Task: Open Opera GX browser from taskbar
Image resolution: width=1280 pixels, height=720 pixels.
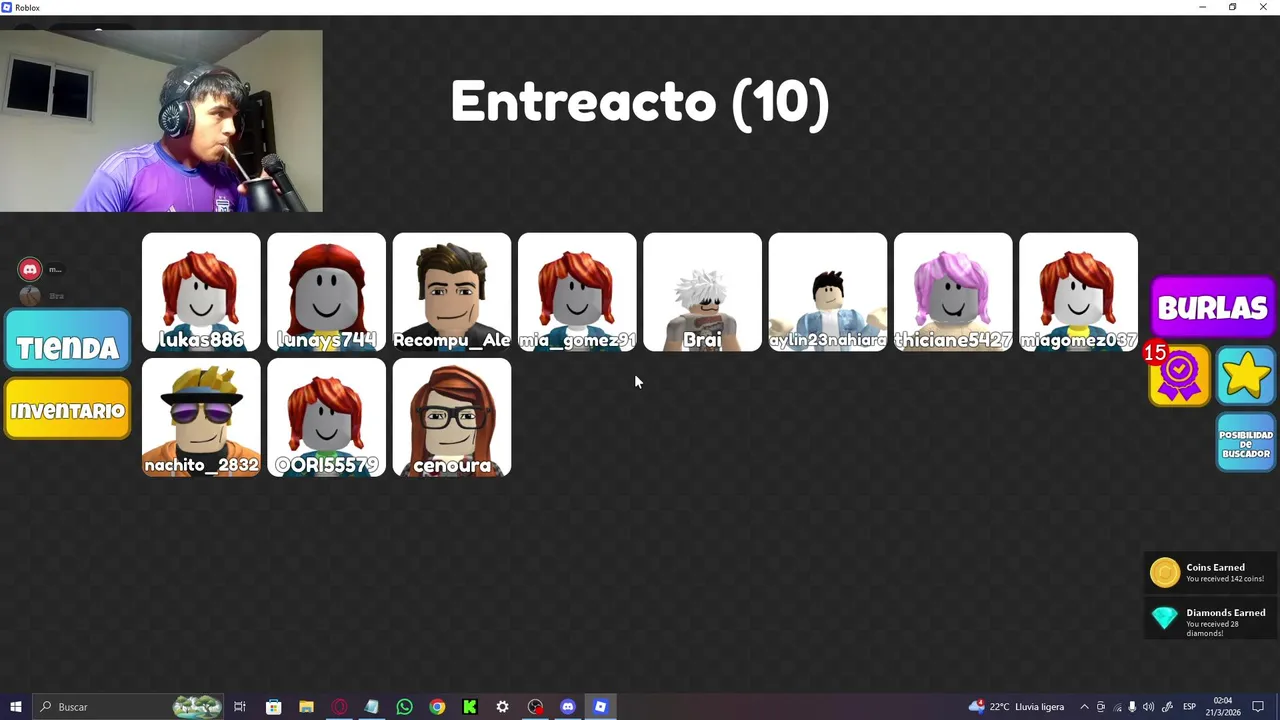Action: coord(339,707)
